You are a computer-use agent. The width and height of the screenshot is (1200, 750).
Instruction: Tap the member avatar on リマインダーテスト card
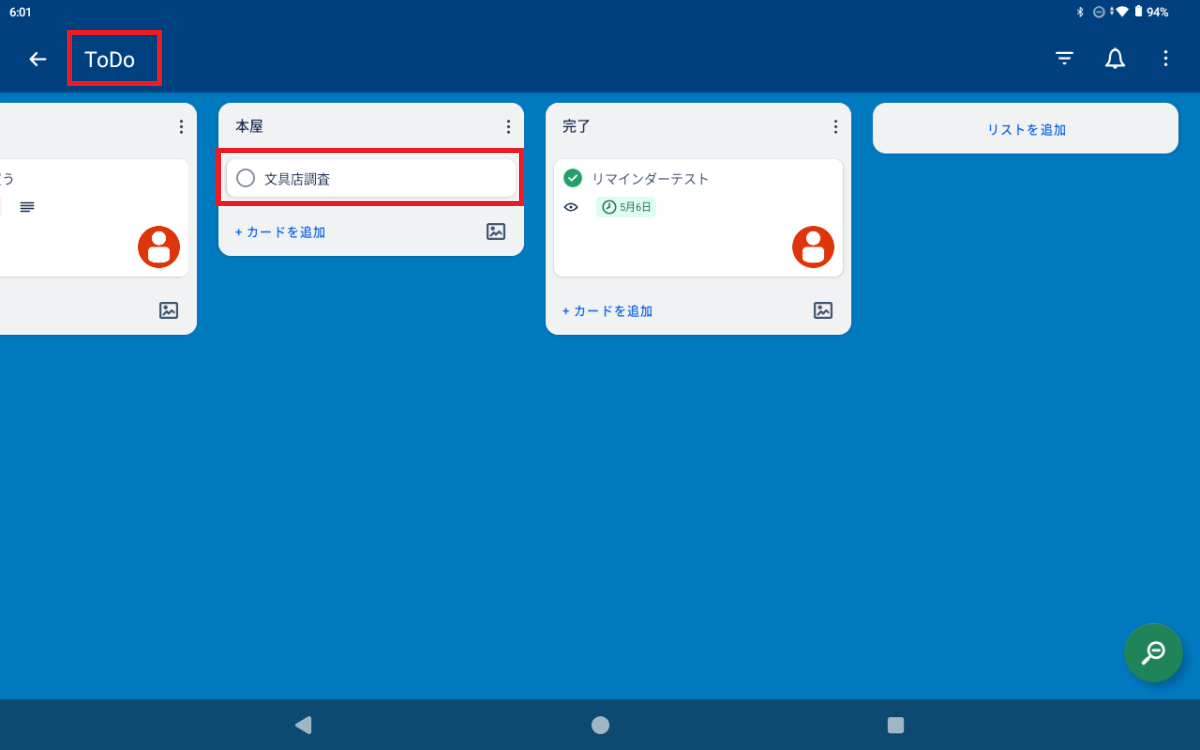pyautogui.click(x=813, y=246)
